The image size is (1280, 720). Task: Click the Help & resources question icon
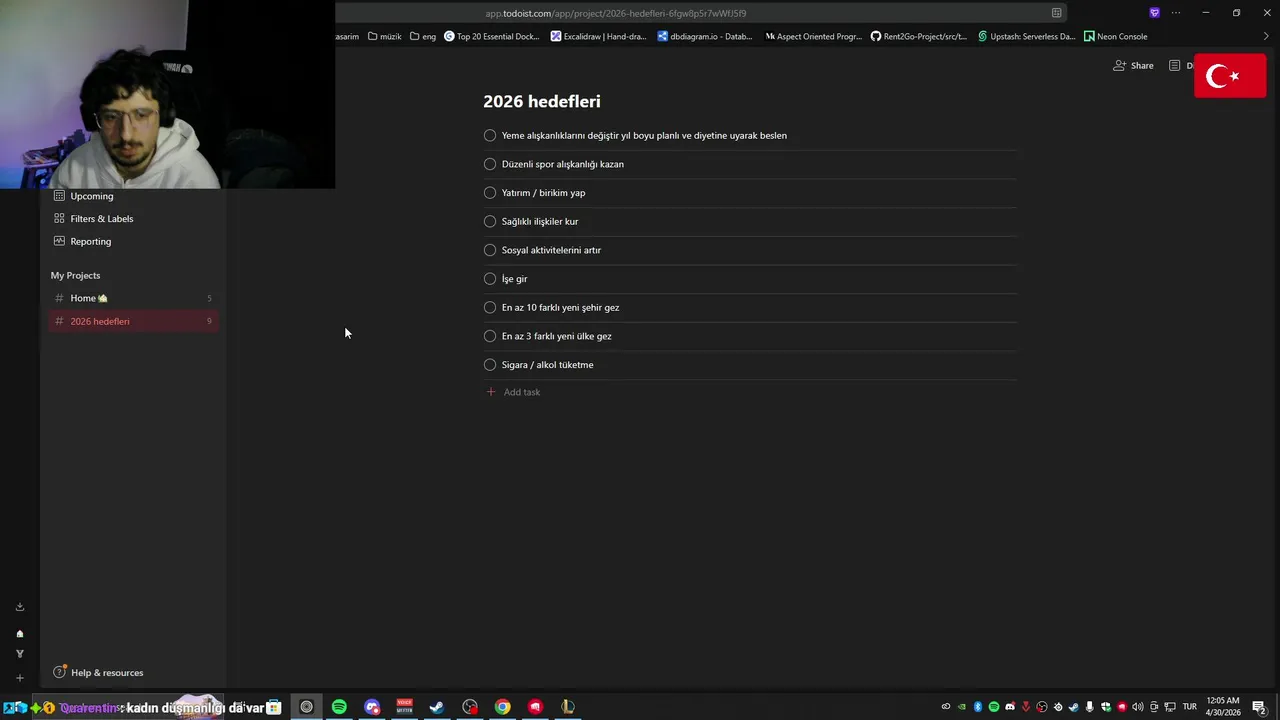pos(59,672)
